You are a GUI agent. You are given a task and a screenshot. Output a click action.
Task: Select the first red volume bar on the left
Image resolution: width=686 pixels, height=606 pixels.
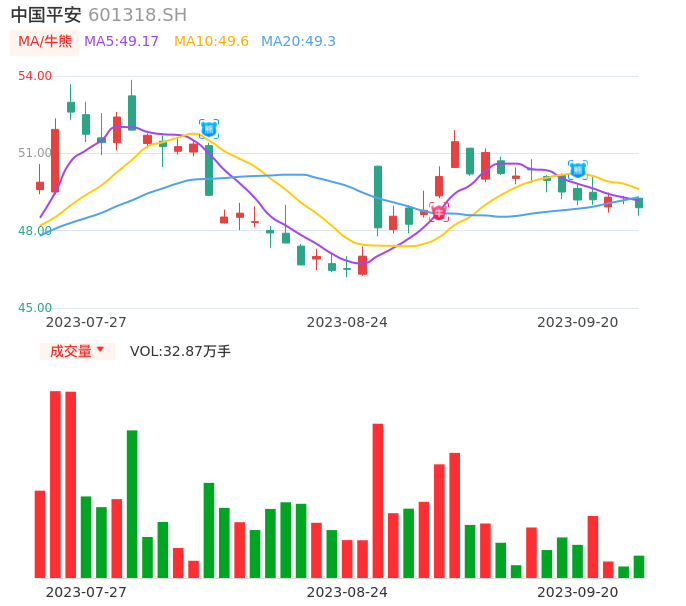point(40,534)
